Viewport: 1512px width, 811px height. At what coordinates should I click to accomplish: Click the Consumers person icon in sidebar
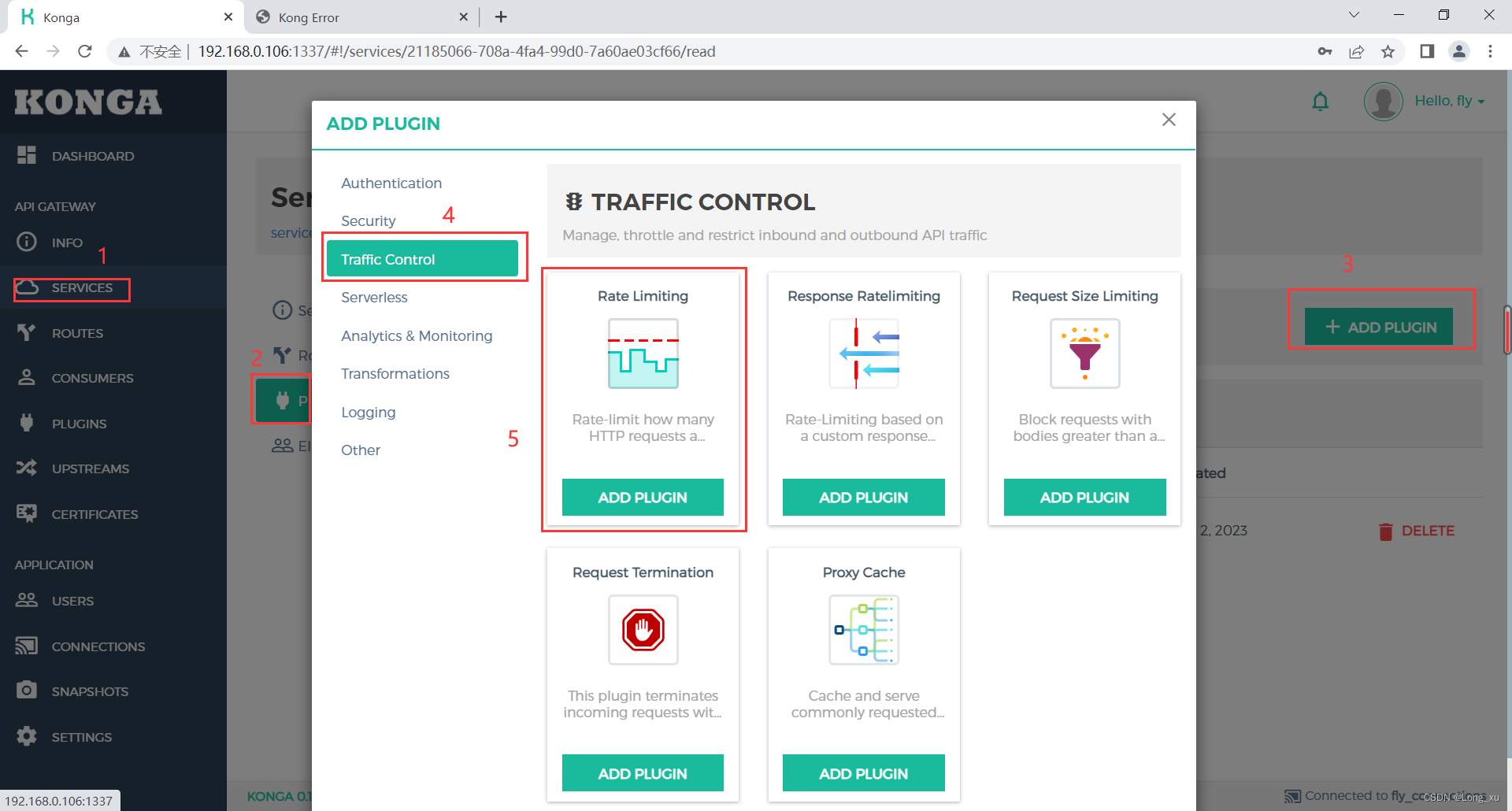pos(27,377)
